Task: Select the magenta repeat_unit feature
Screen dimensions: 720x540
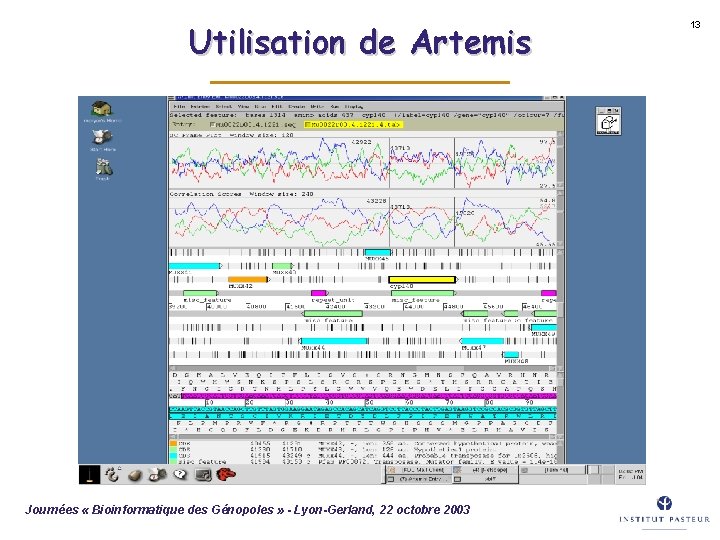Action: pos(319,293)
